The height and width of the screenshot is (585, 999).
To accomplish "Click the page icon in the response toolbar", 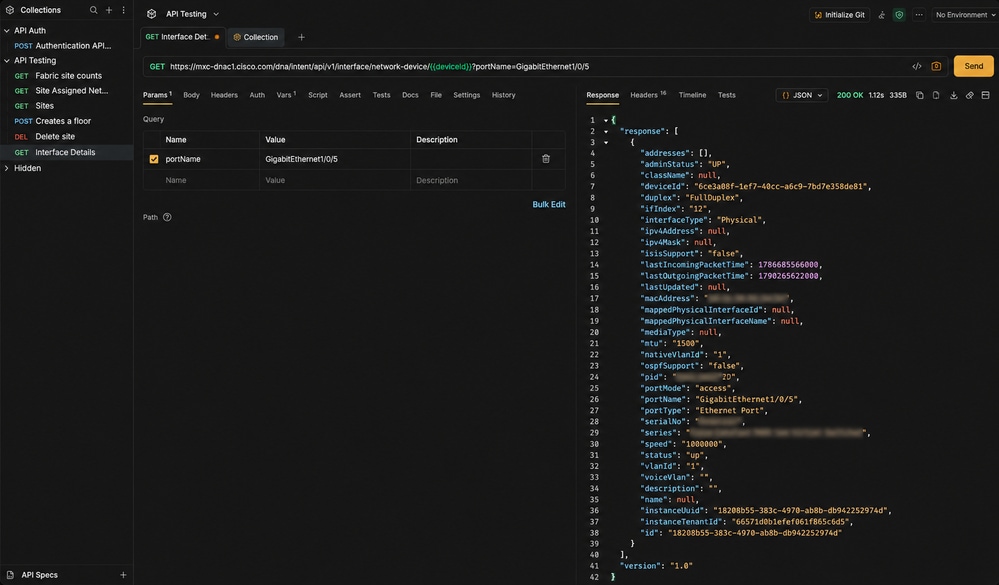I will pos(936,95).
